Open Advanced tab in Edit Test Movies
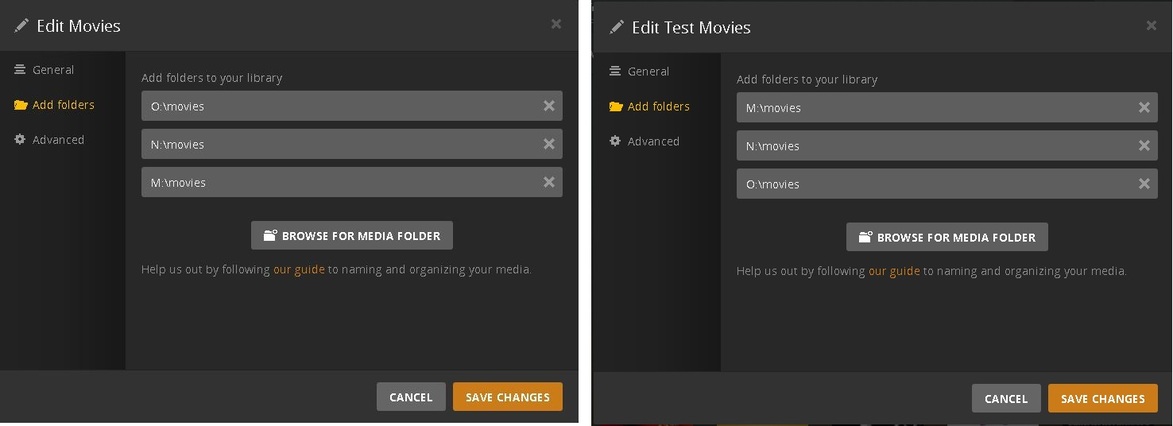This screenshot has height=426, width=1173. (x=653, y=142)
